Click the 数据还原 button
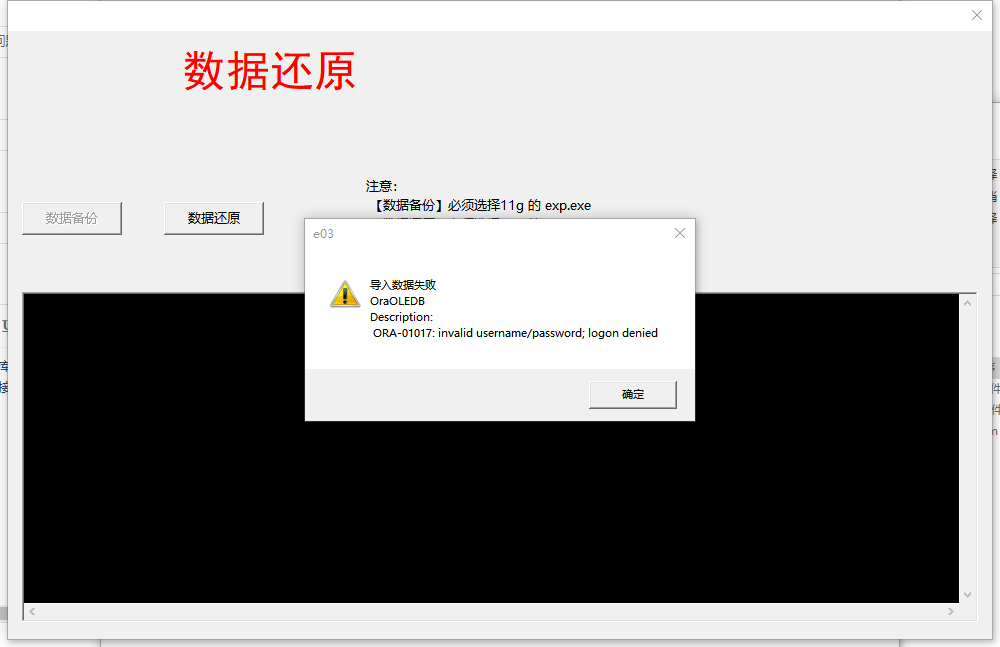Viewport: 1000px width, 647px height. (214, 218)
